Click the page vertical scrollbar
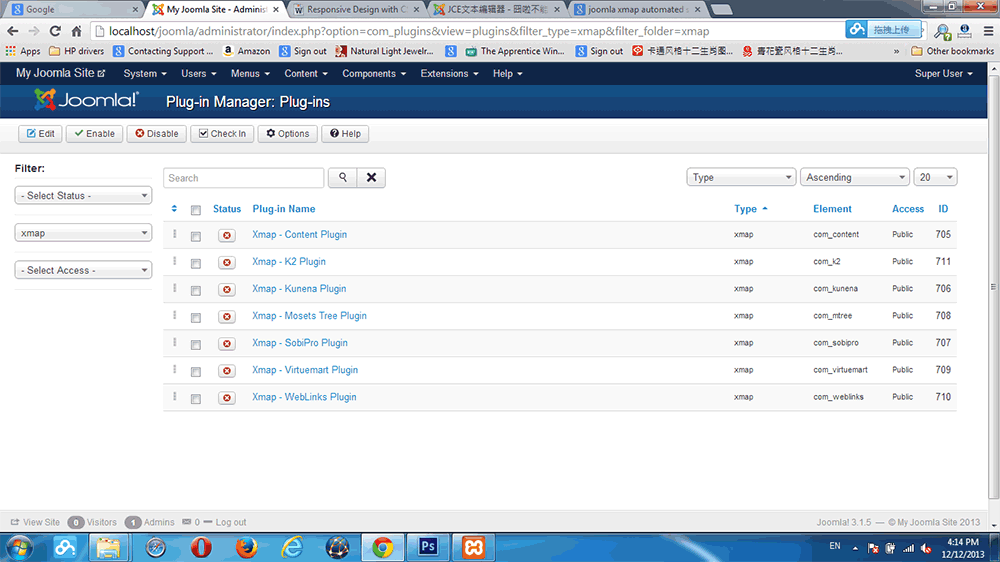1000x562 pixels. click(x=994, y=287)
